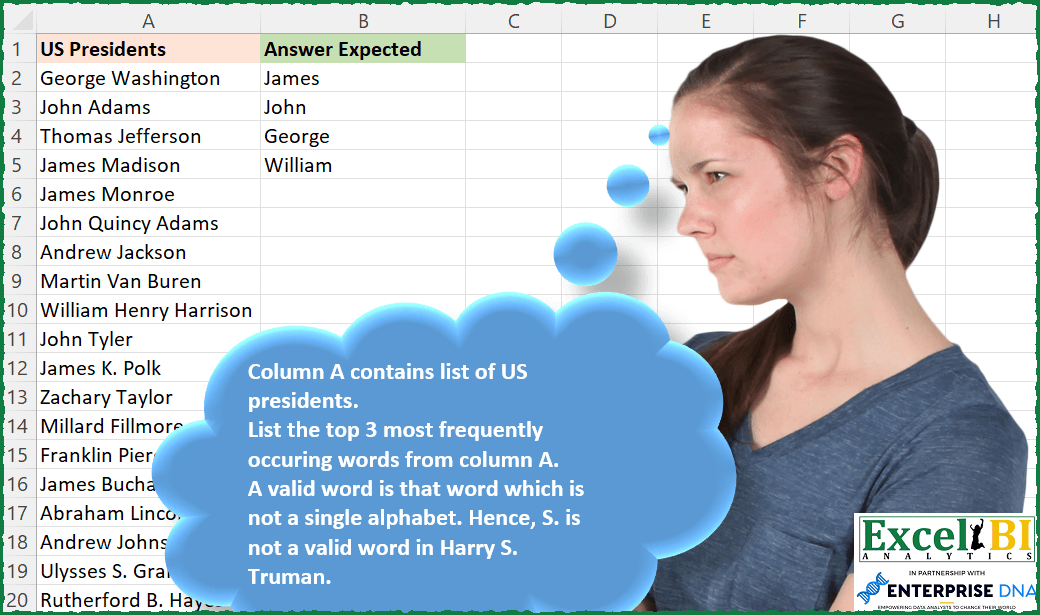Click the Enterprise DNA logo

click(x=945, y=590)
